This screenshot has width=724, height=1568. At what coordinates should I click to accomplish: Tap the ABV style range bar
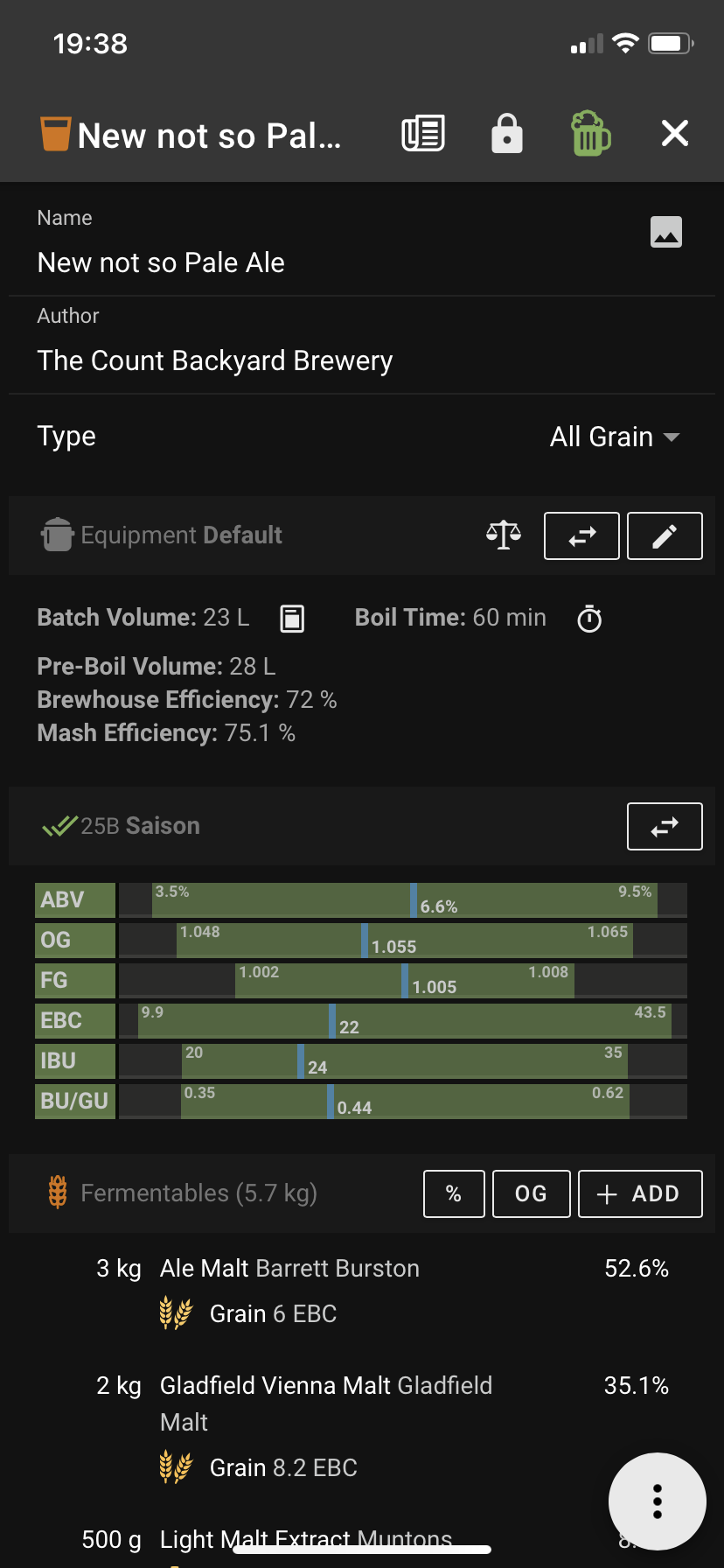tap(402, 899)
